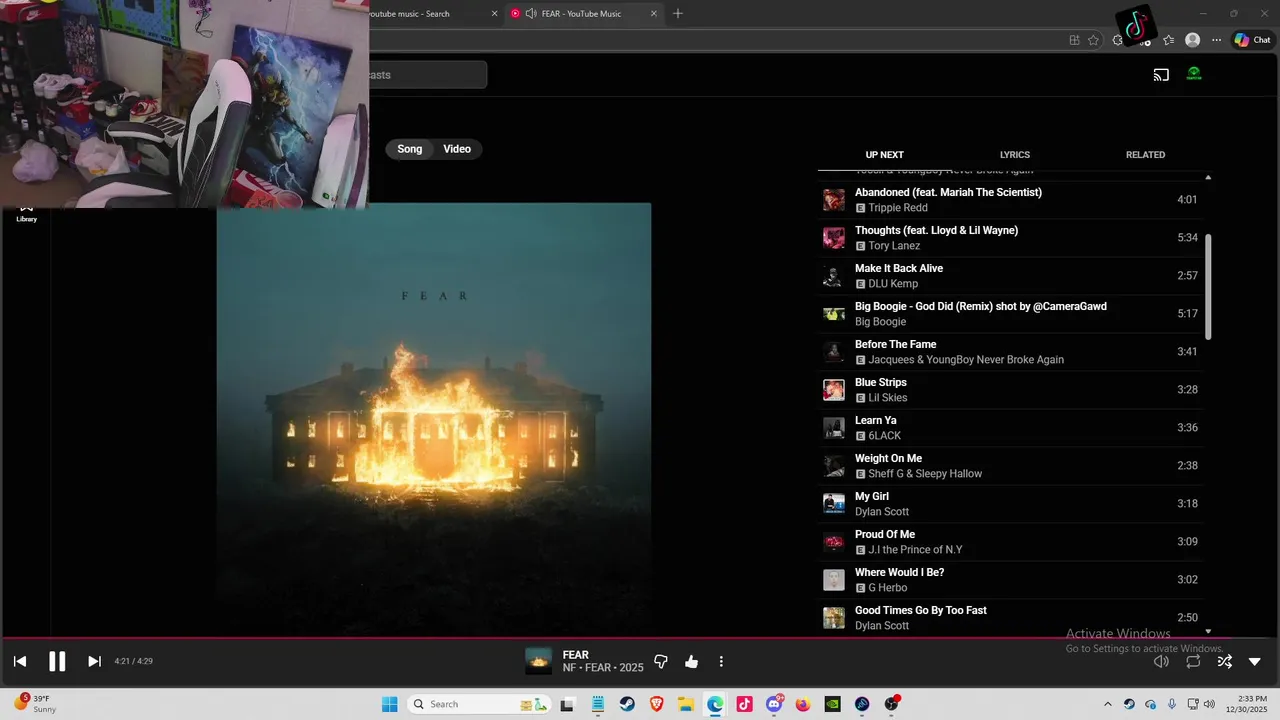1280x720 pixels.
Task: Open Library in the sidebar
Action: pyautogui.click(x=27, y=214)
